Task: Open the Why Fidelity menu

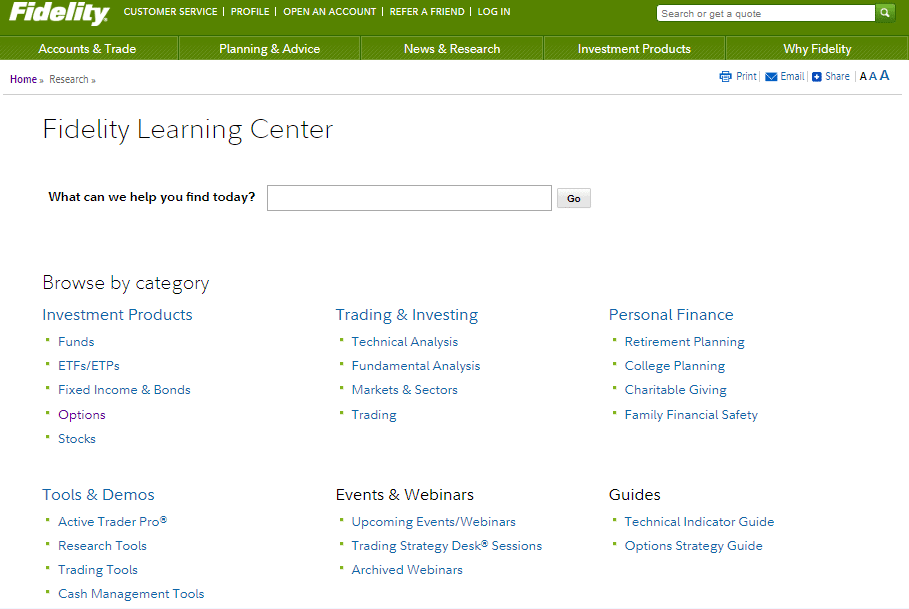Action: 817,49
